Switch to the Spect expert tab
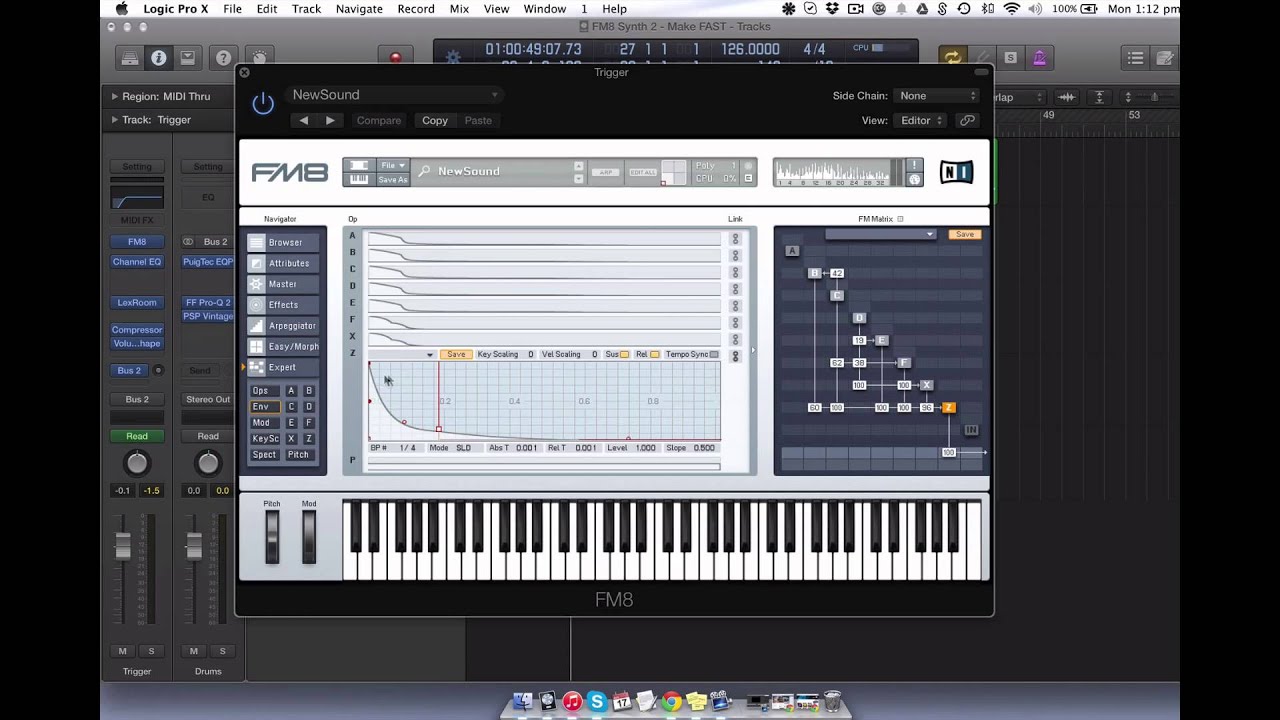This screenshot has height=720, width=1280. coord(264,455)
